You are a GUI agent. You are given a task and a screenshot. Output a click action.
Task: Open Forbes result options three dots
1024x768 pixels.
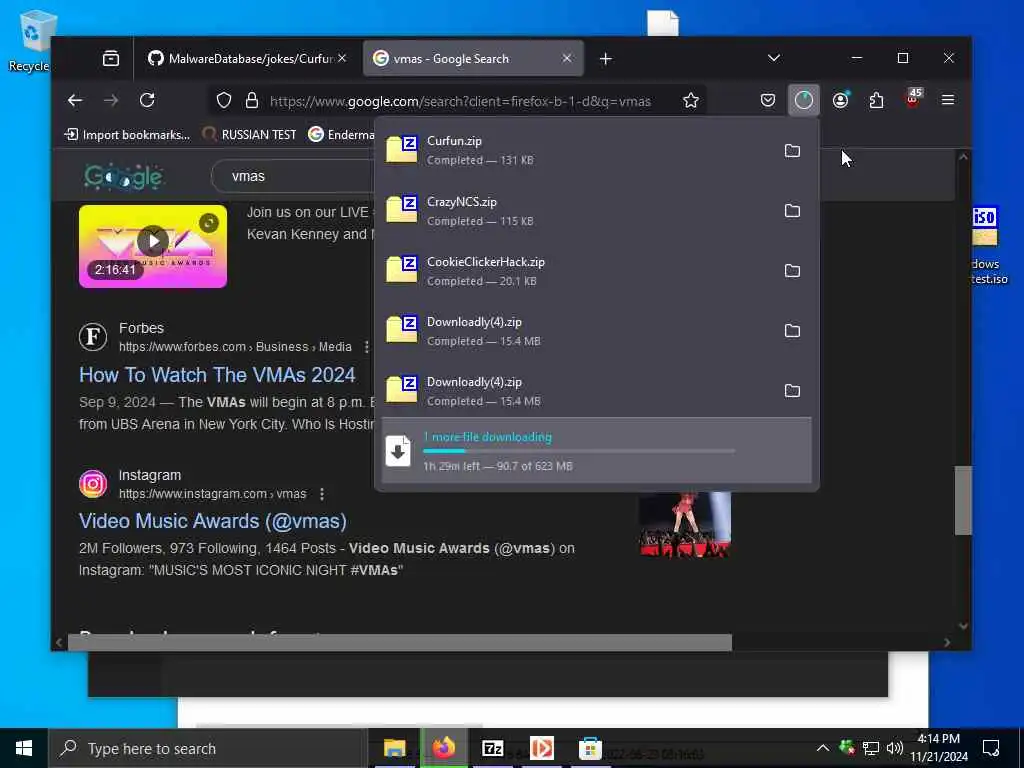[366, 347]
